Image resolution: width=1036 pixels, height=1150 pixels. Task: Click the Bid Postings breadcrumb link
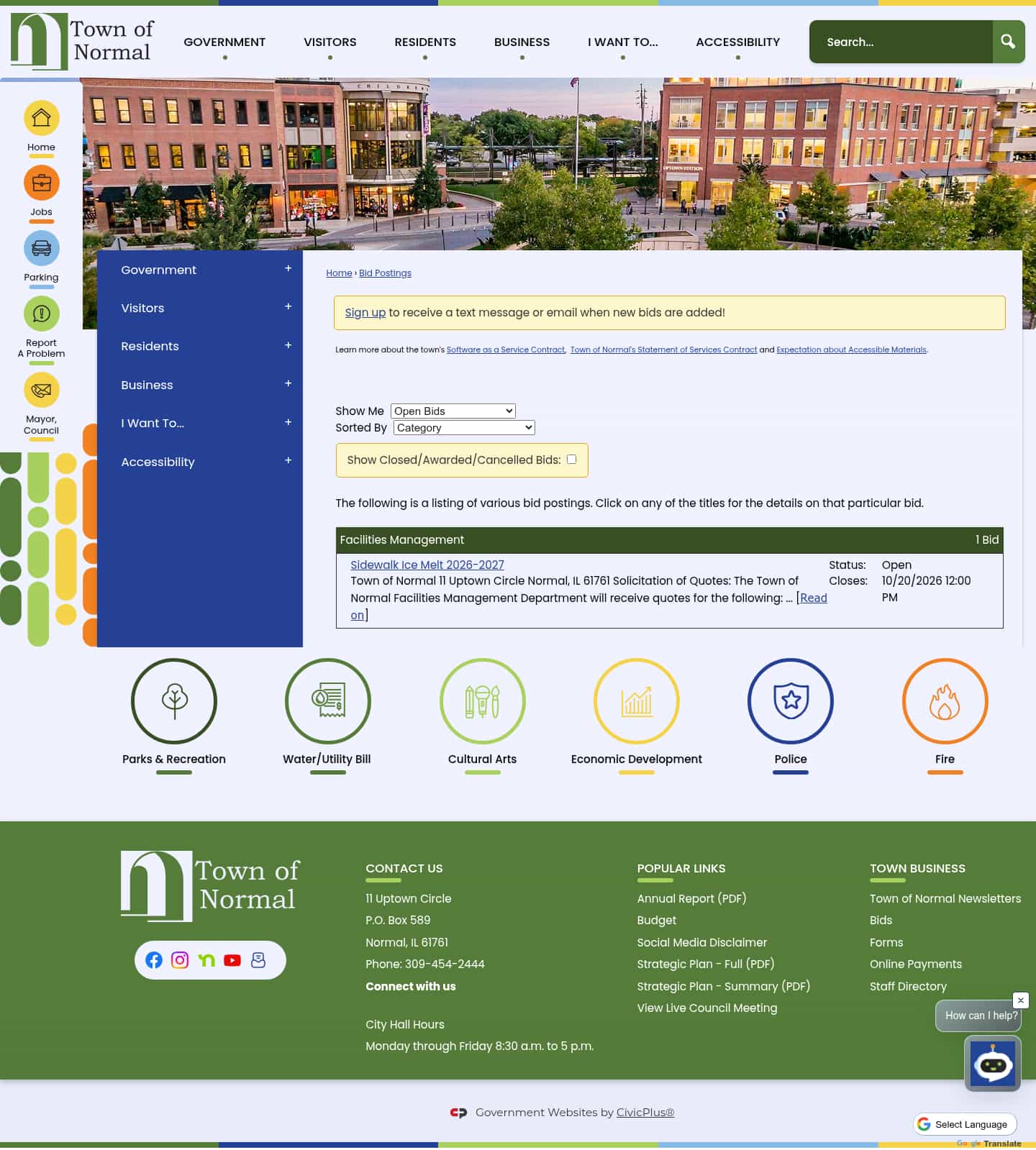click(385, 273)
